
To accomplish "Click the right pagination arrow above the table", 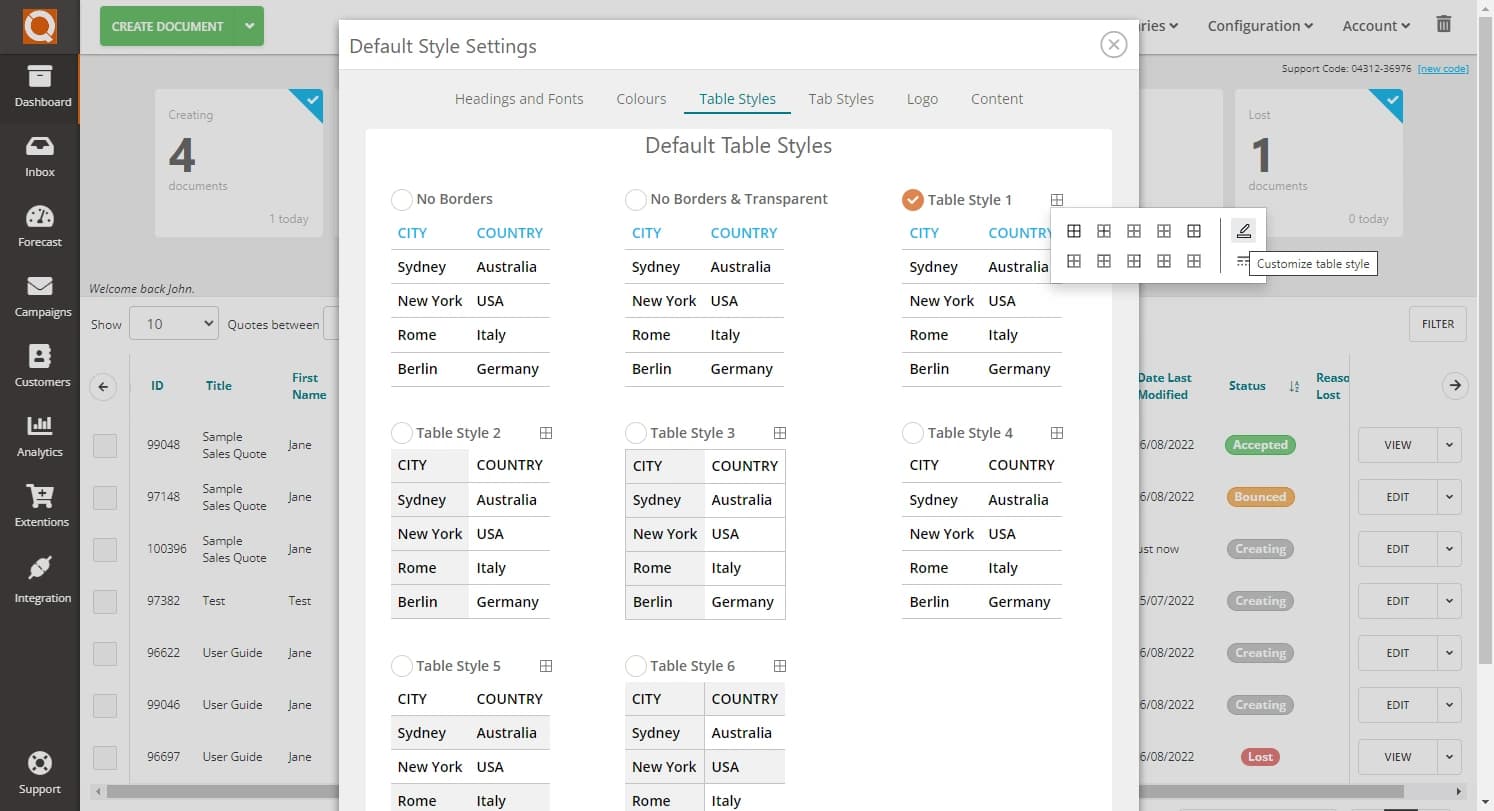I will coord(1455,385).
